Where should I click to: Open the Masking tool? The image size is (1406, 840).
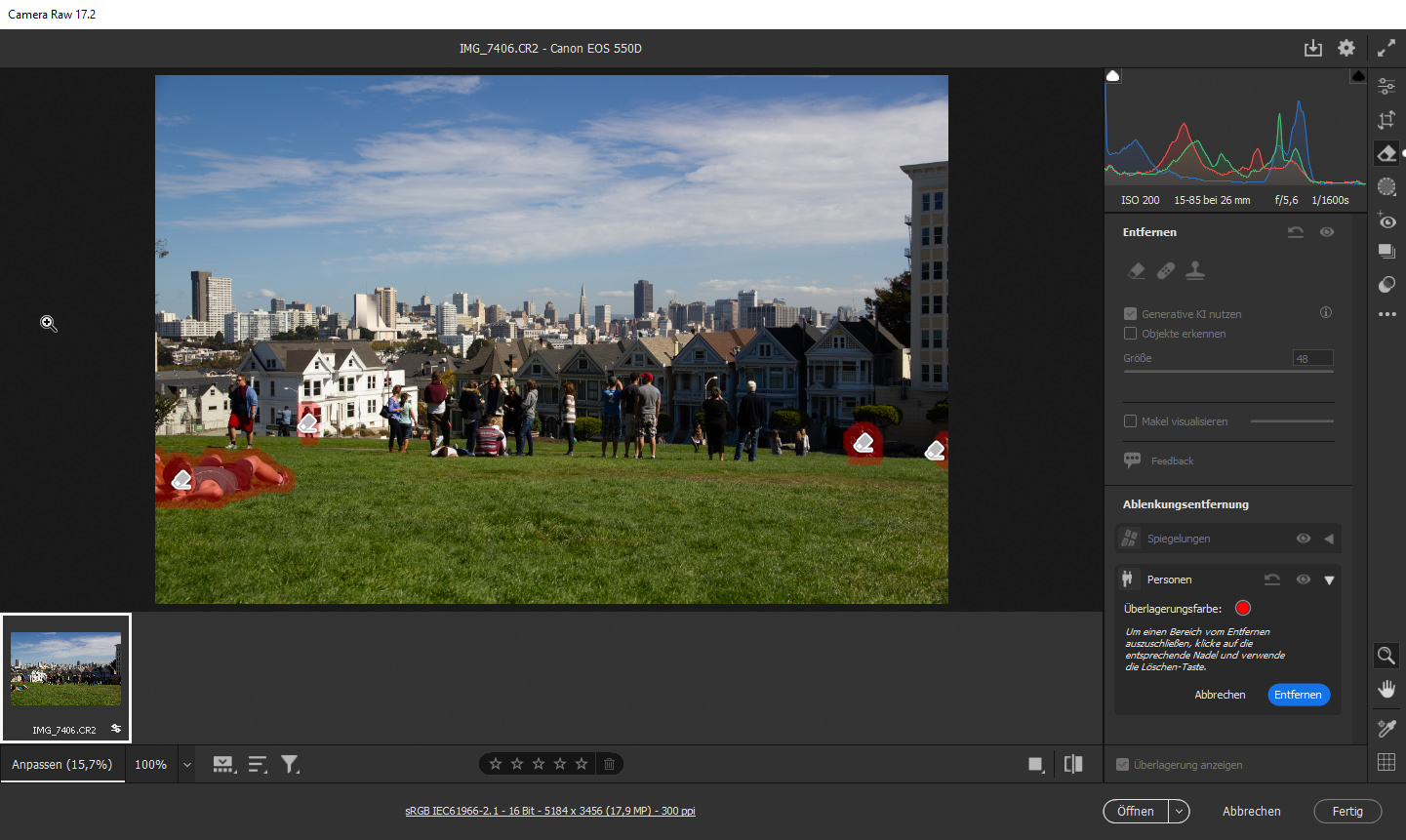[x=1386, y=186]
